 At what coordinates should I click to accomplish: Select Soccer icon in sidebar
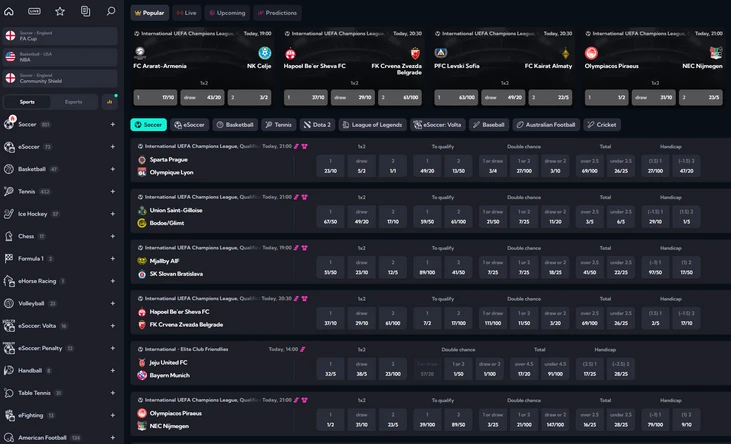9,124
